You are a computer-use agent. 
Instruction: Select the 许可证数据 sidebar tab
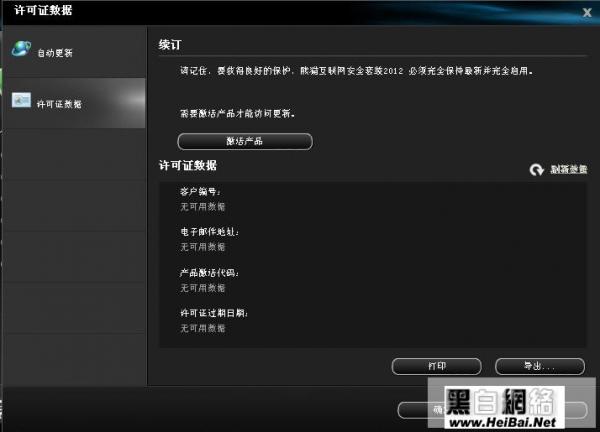pyautogui.click(x=75, y=103)
